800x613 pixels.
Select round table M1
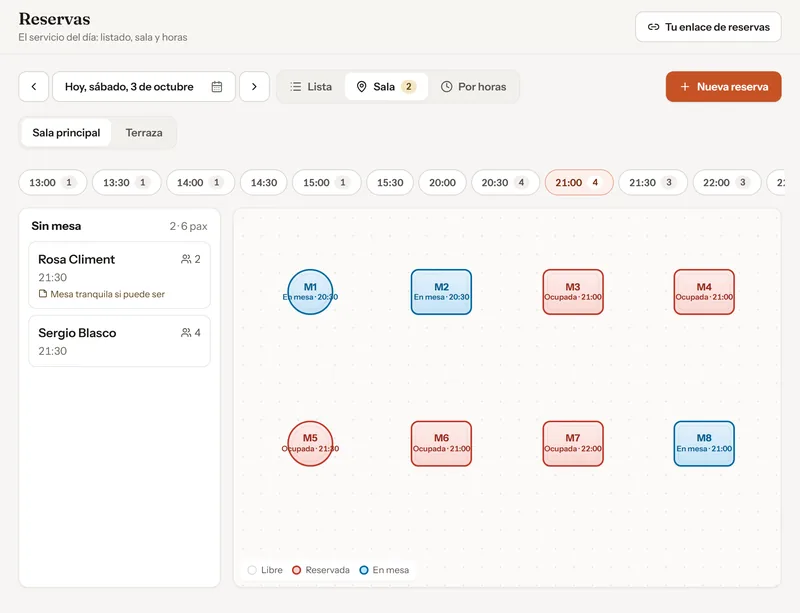310,292
